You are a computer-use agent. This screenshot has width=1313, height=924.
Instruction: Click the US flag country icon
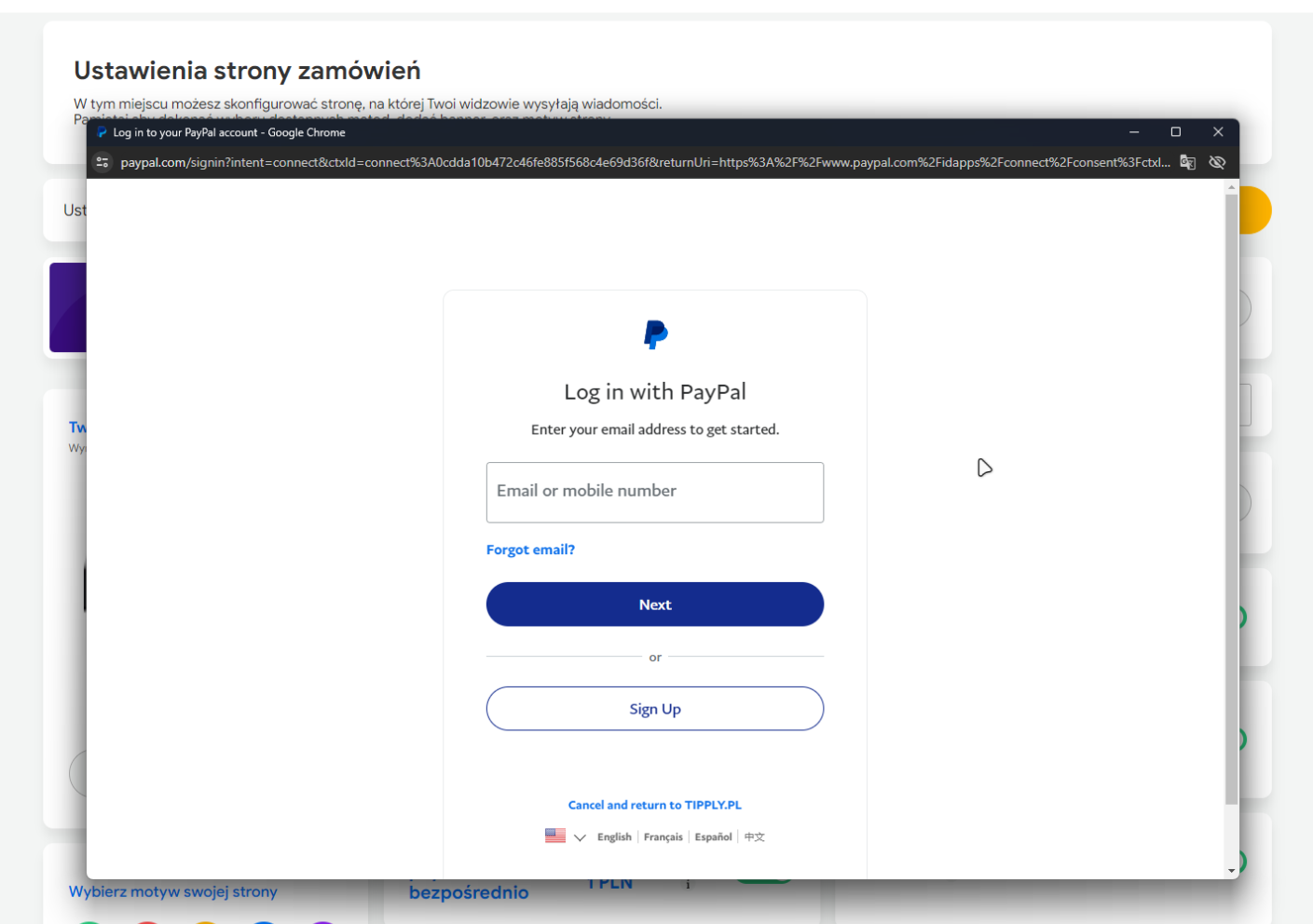(555, 836)
